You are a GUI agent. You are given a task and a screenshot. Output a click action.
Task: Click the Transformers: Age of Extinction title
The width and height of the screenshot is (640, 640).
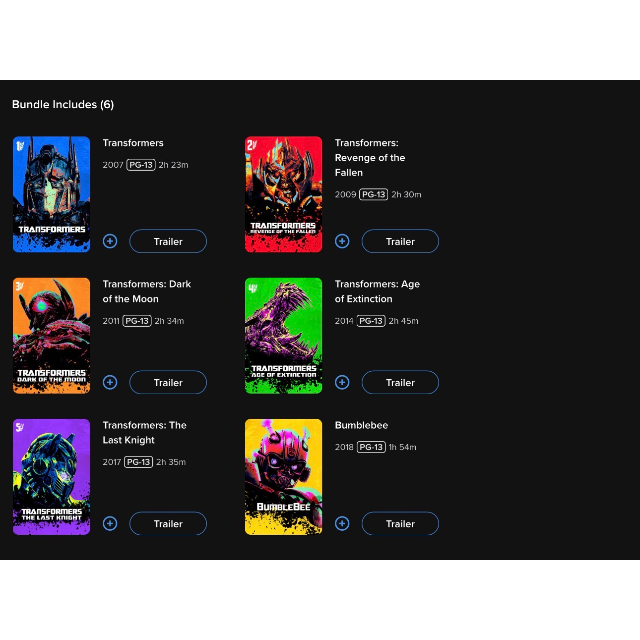[x=377, y=291]
